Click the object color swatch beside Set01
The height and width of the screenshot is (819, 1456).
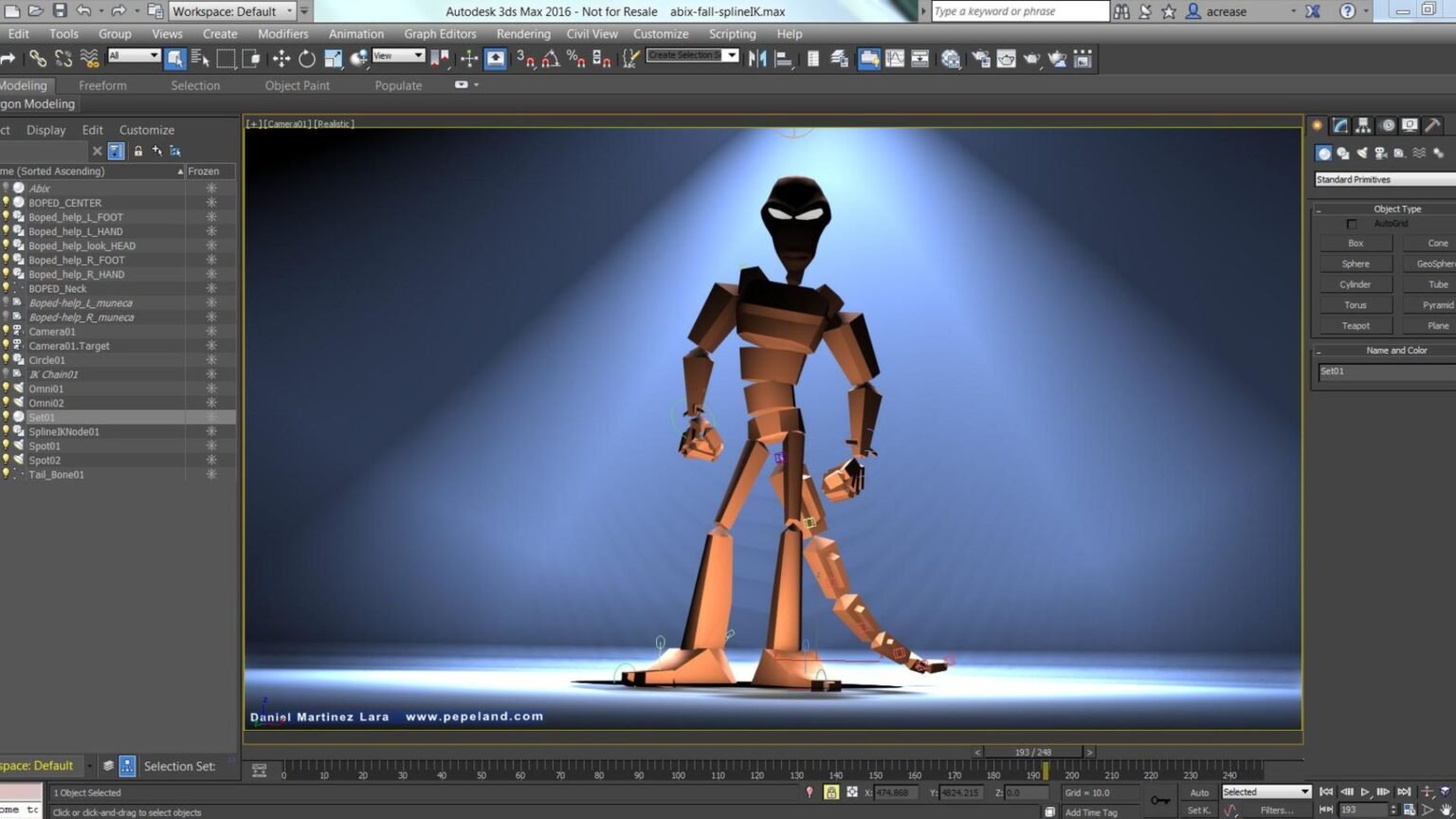[x=18, y=417]
